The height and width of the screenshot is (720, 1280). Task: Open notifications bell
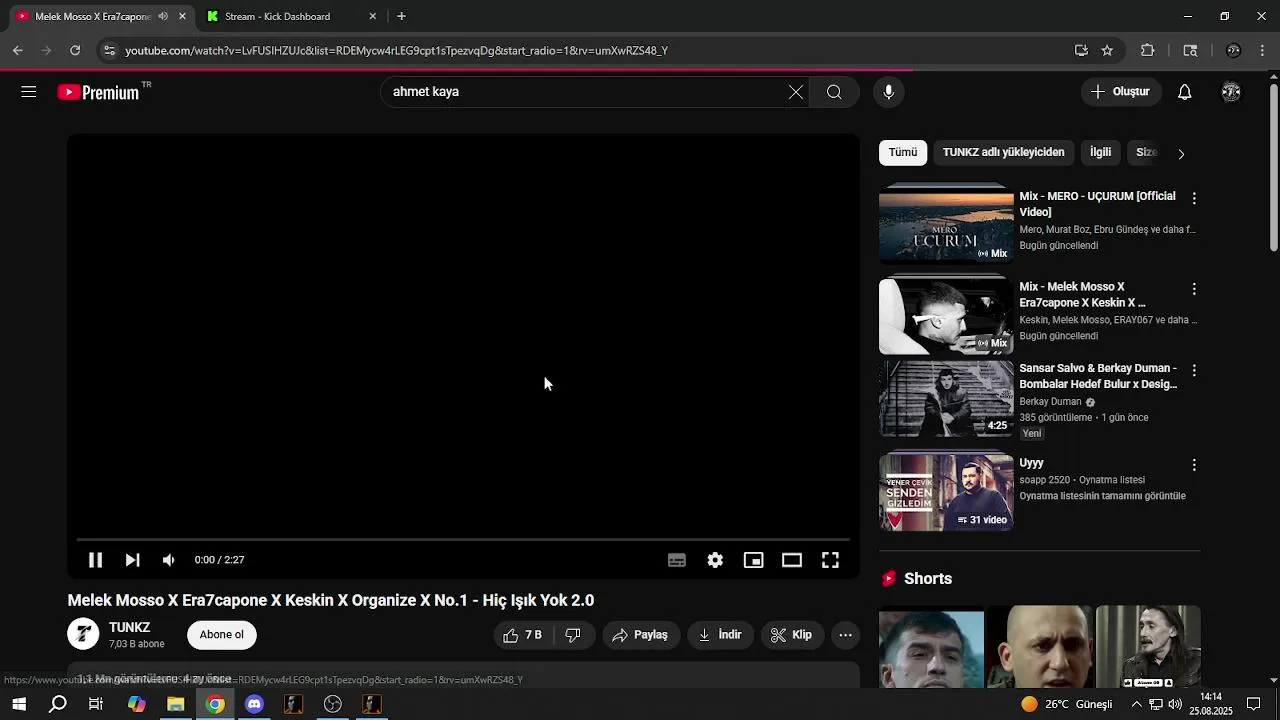pyautogui.click(x=1184, y=92)
